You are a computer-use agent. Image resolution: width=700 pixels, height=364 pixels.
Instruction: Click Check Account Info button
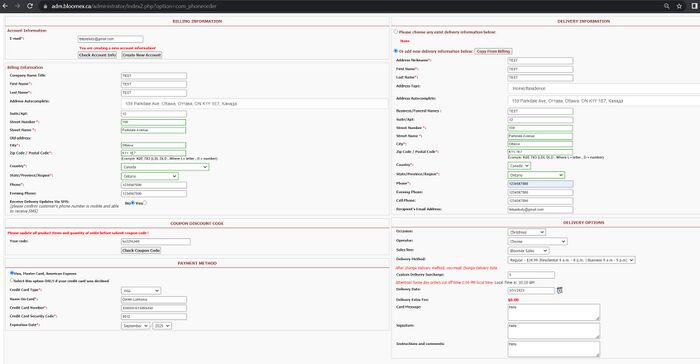[97, 55]
